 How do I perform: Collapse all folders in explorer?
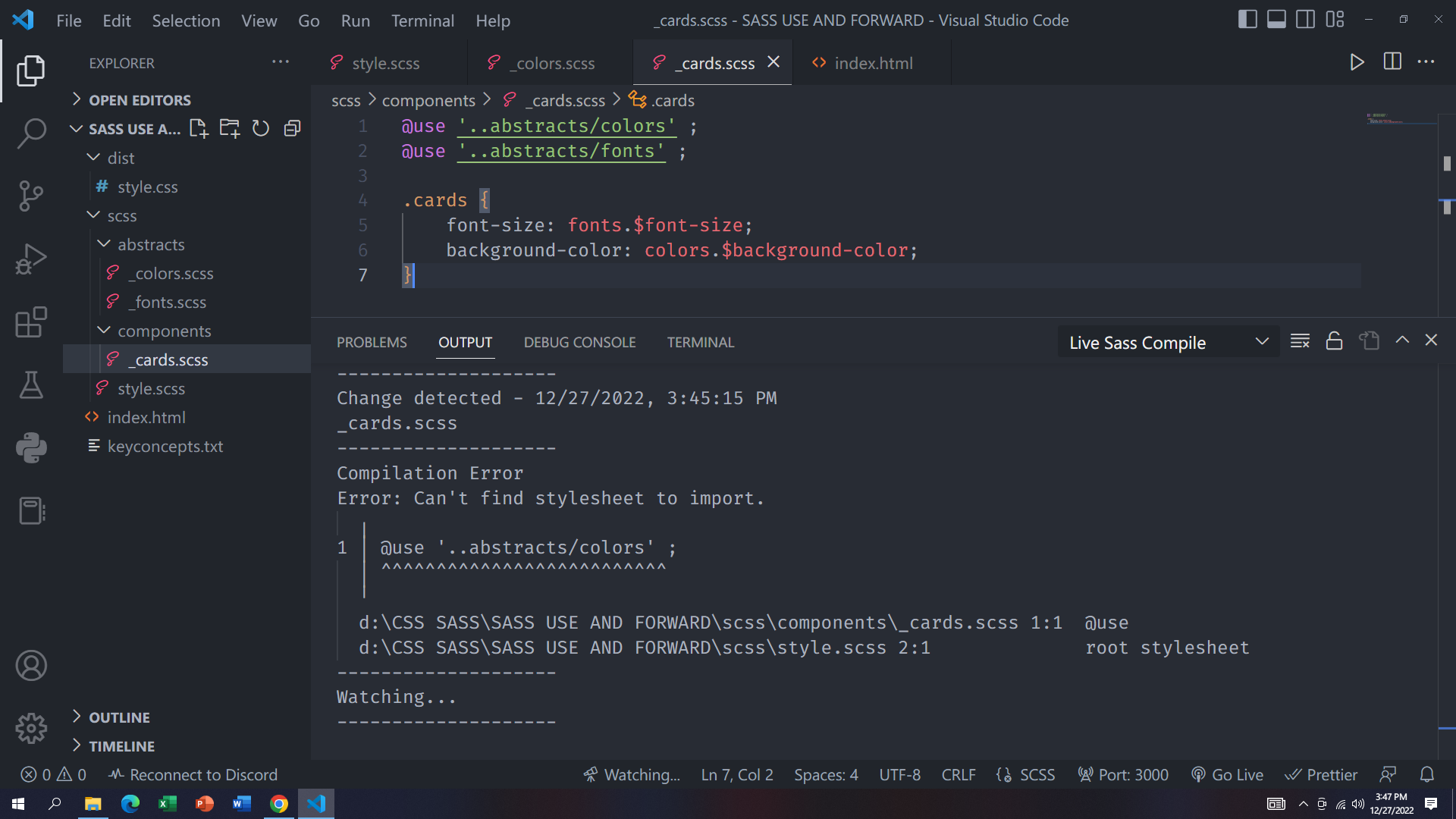292,128
